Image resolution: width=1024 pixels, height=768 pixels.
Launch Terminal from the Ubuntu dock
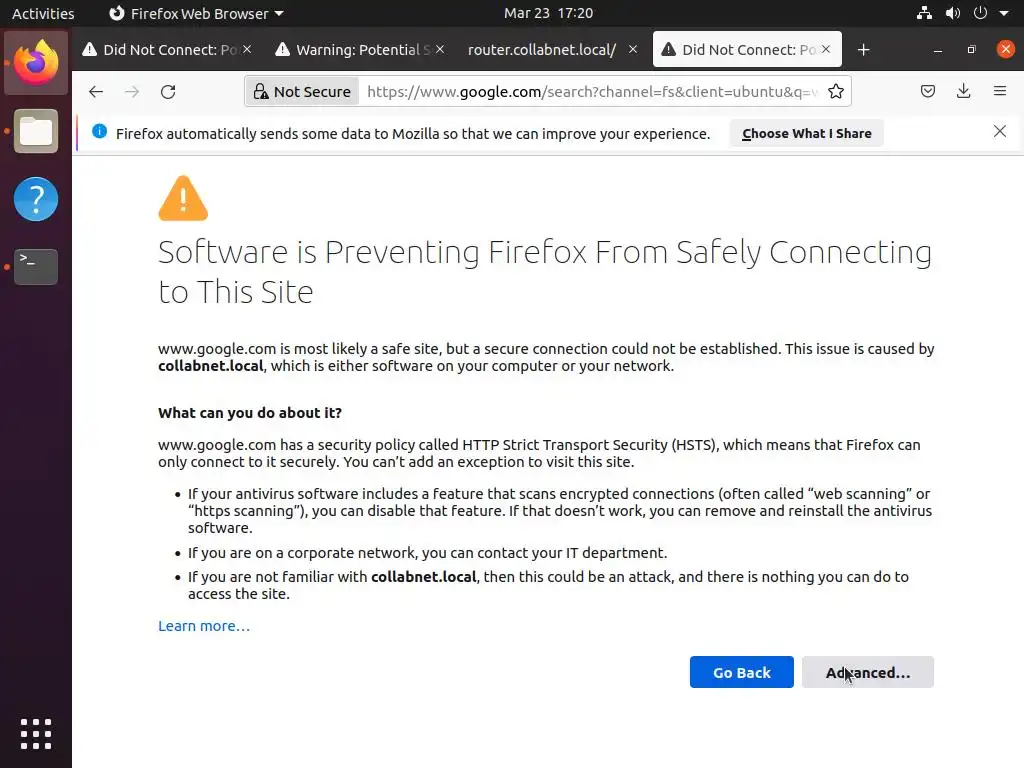[x=36, y=266]
